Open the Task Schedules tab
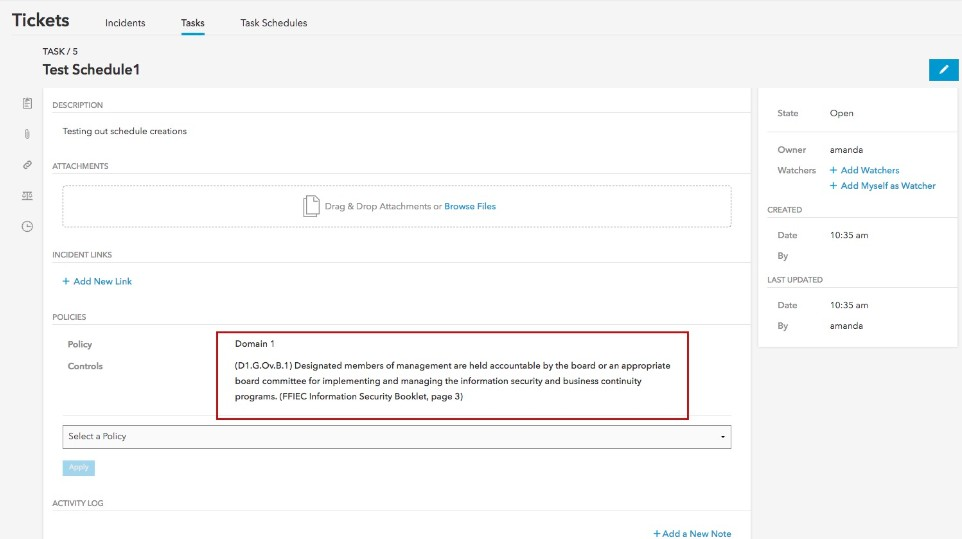Viewport: 962px width, 539px height. click(x=273, y=23)
